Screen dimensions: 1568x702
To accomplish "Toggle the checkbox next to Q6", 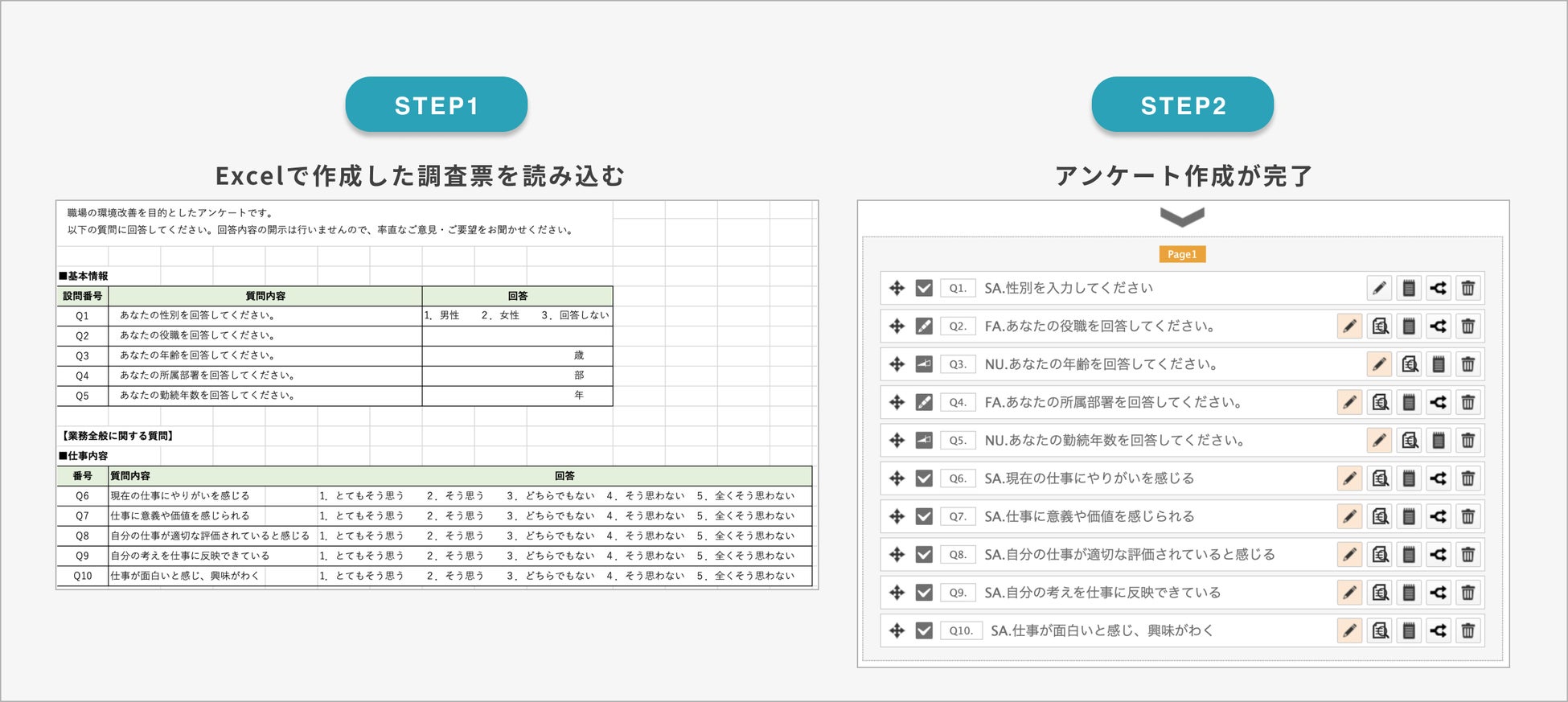I will (x=924, y=478).
